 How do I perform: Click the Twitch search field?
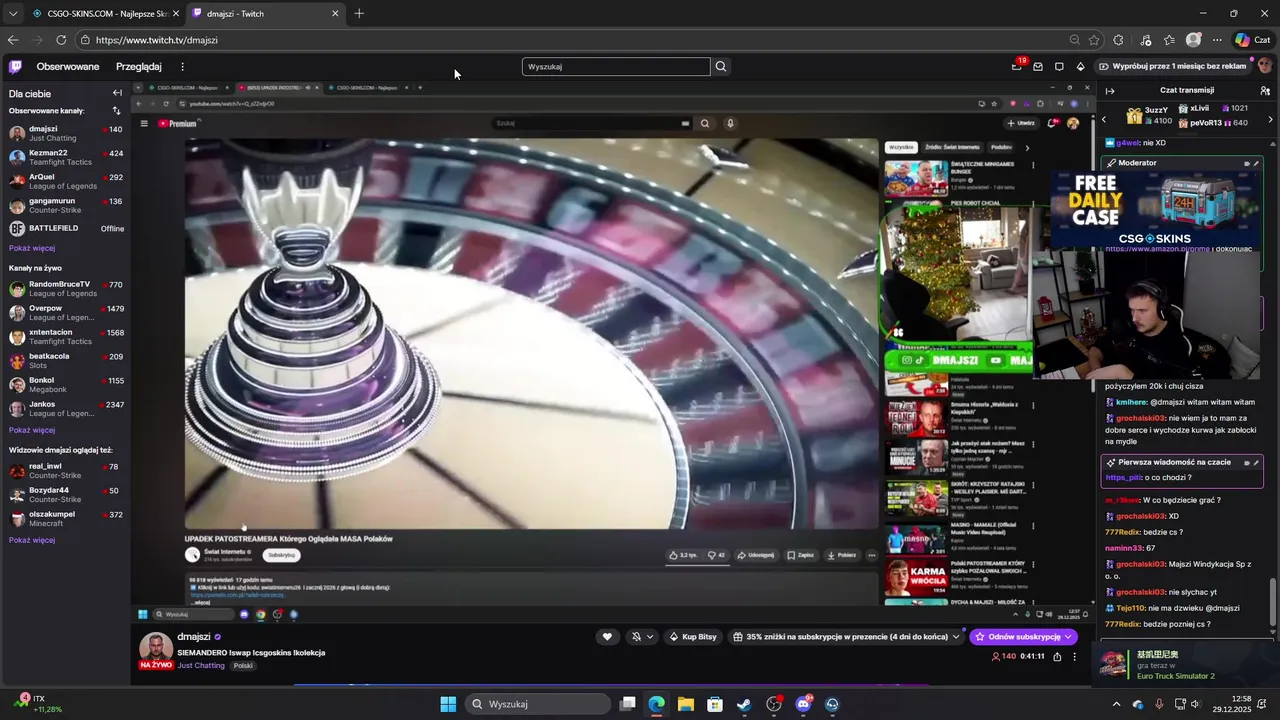(616, 67)
